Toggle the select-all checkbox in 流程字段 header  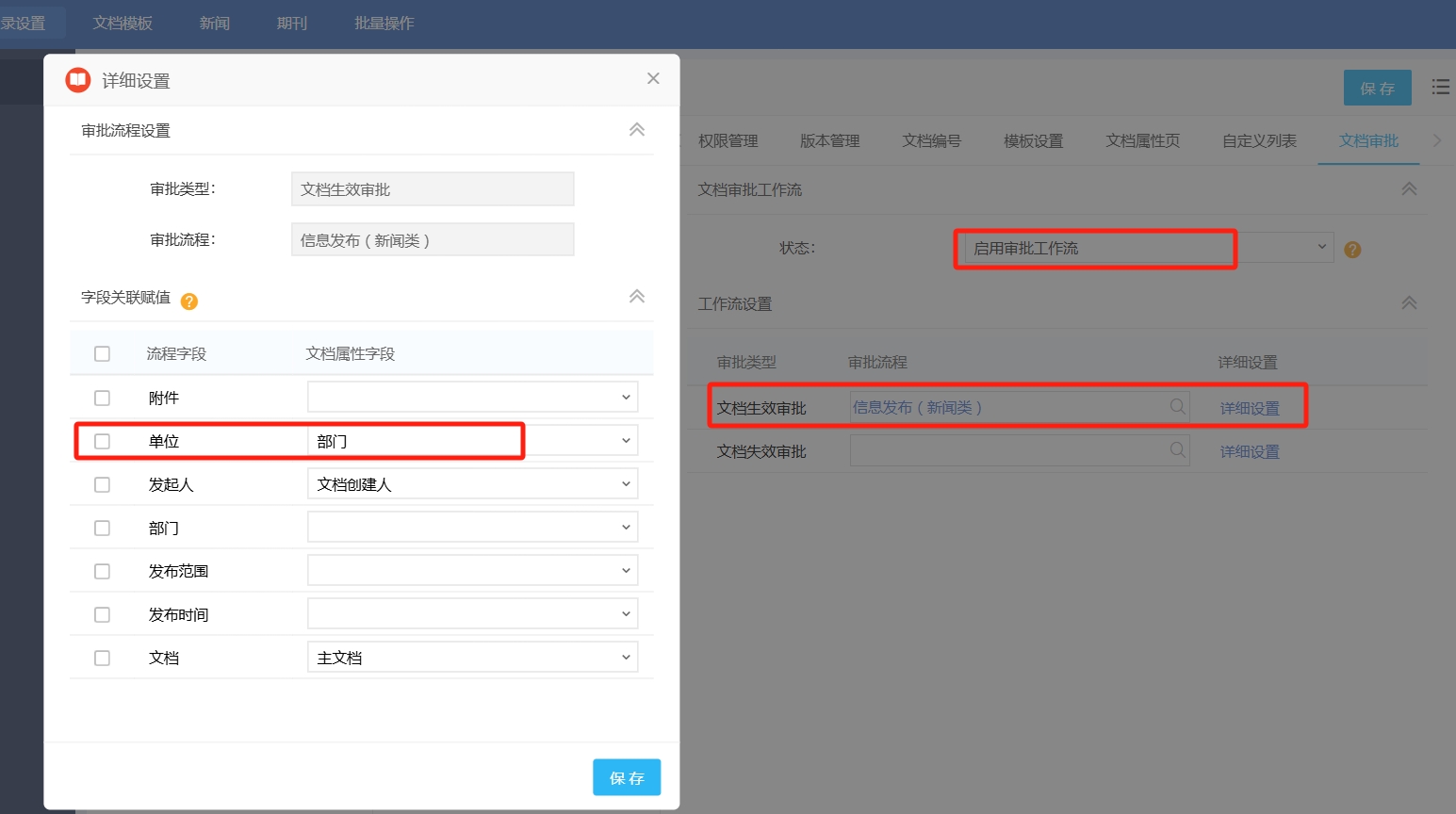[103, 354]
